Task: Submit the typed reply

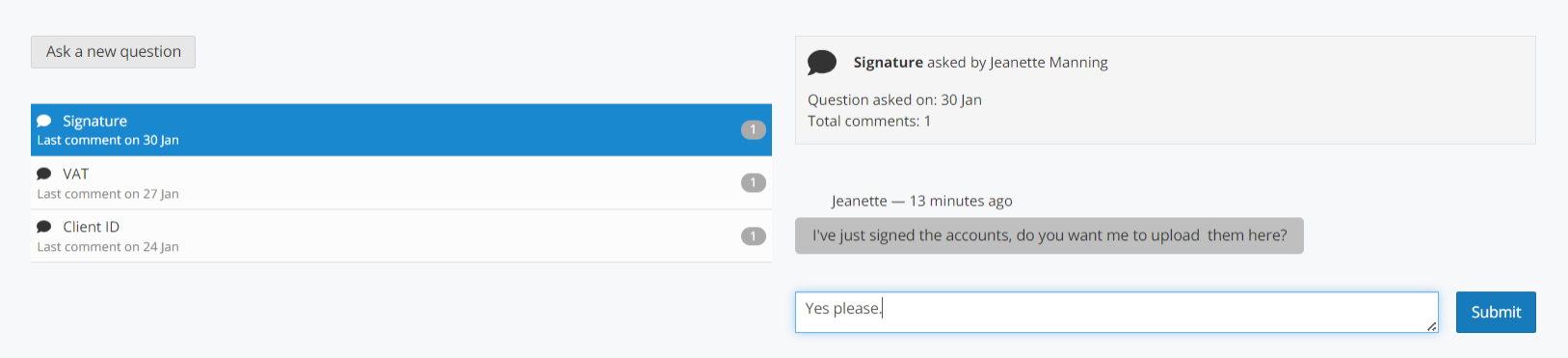Action: point(1495,312)
